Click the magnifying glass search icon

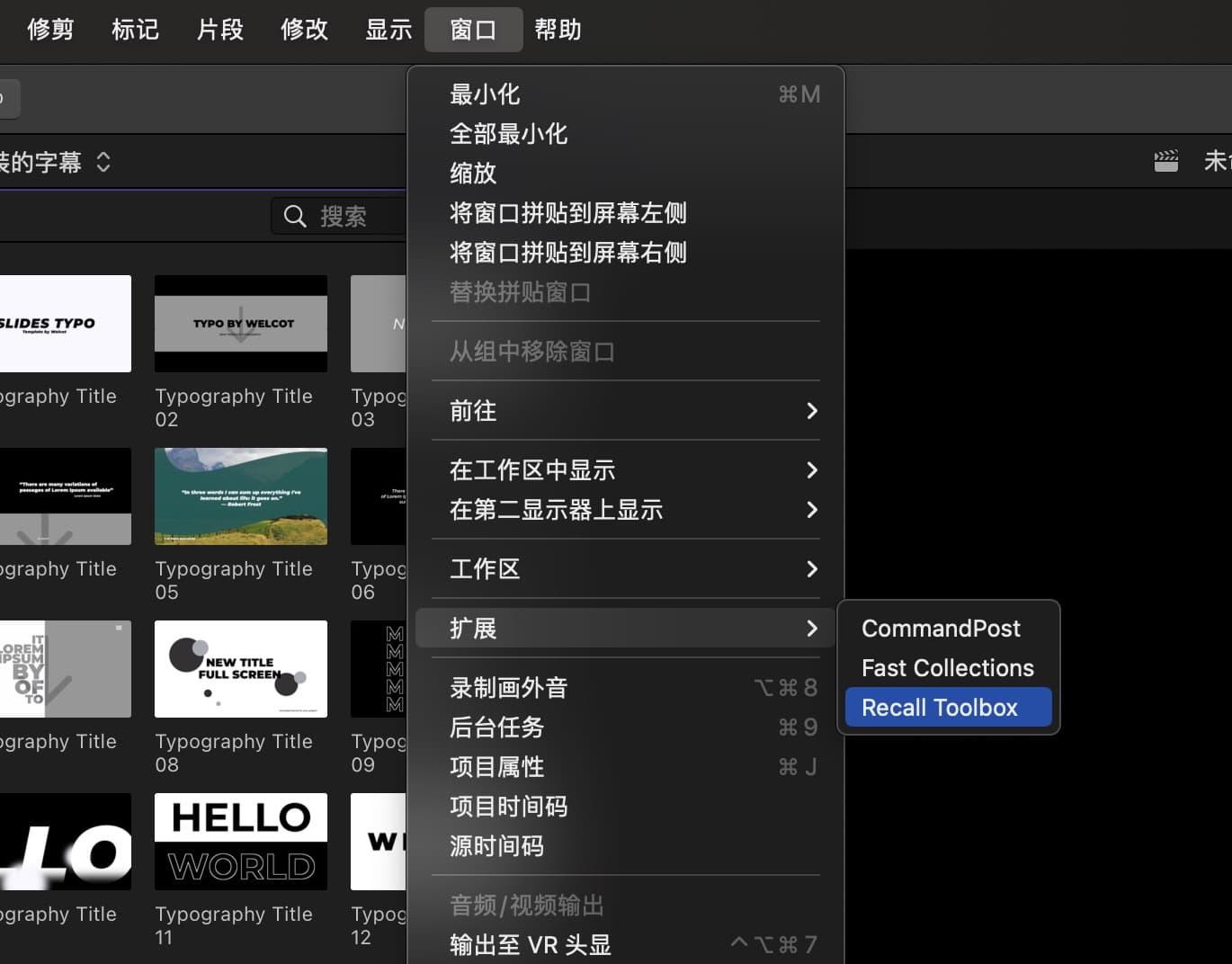coord(295,217)
